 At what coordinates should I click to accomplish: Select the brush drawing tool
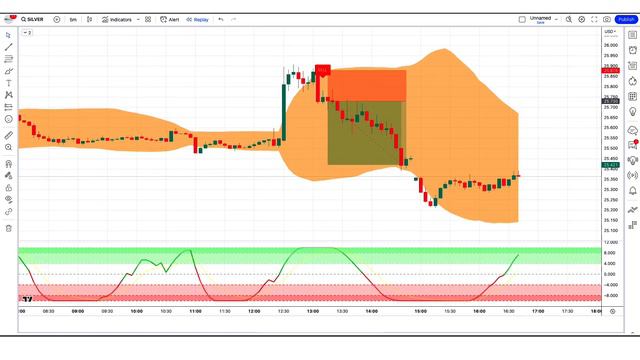click(x=9, y=71)
